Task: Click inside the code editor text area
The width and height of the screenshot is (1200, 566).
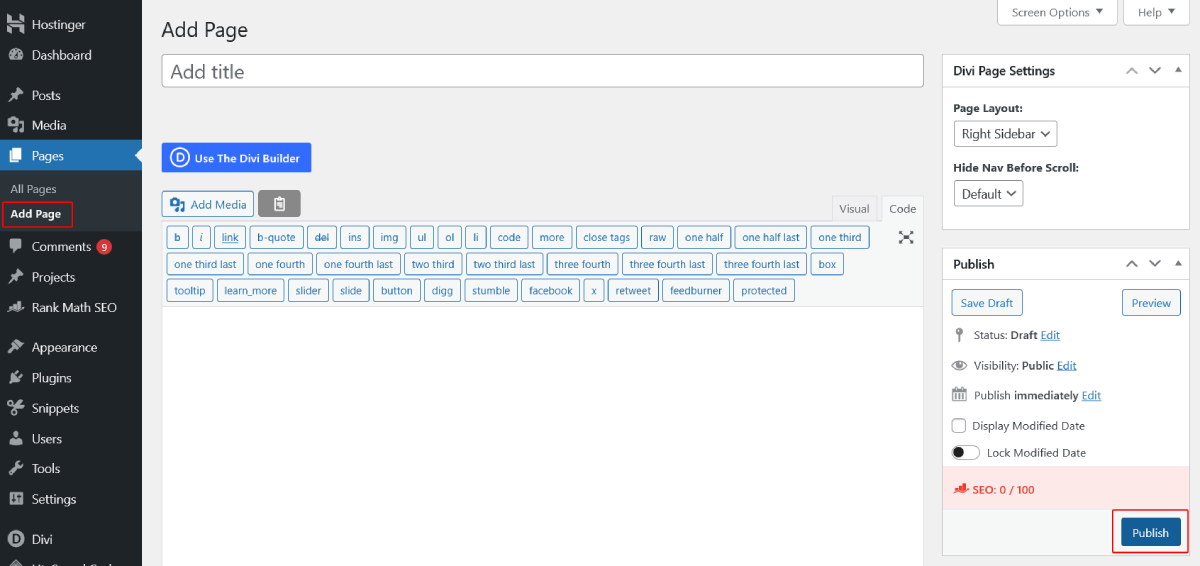Action: [542, 436]
